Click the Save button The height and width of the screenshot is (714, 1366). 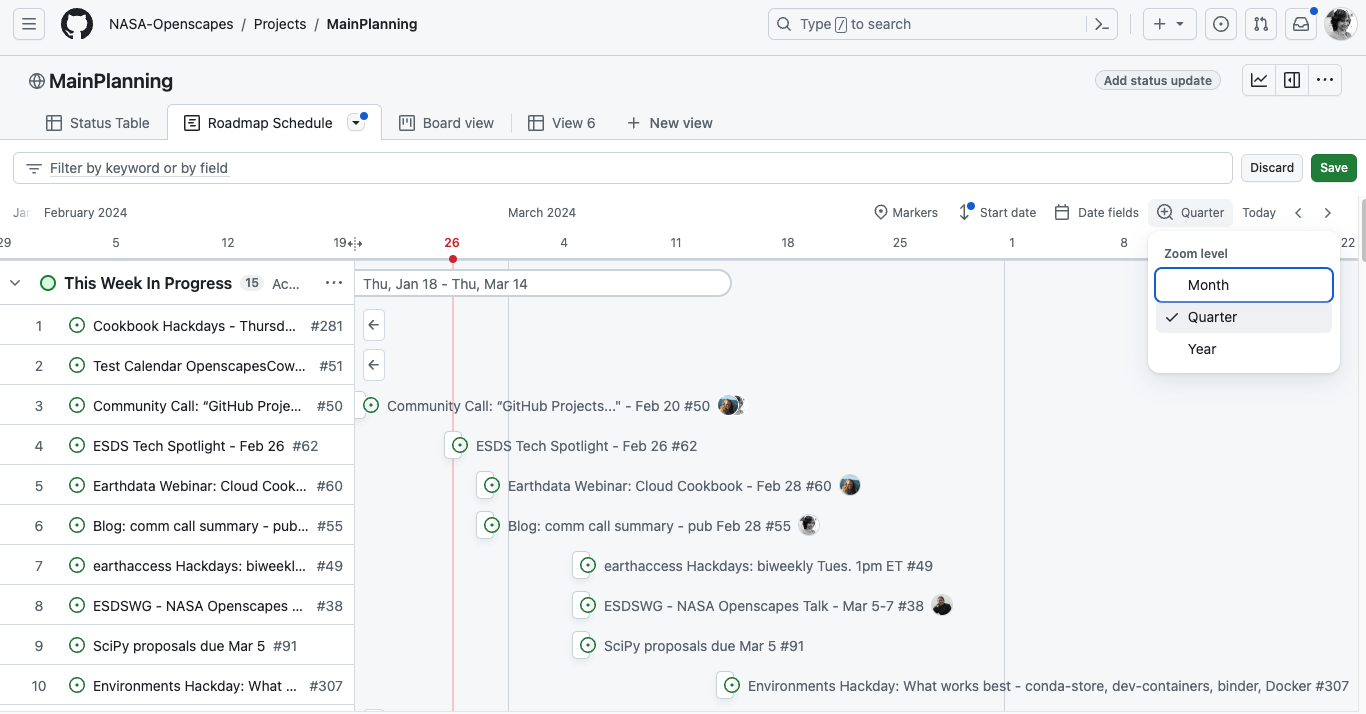1333,167
